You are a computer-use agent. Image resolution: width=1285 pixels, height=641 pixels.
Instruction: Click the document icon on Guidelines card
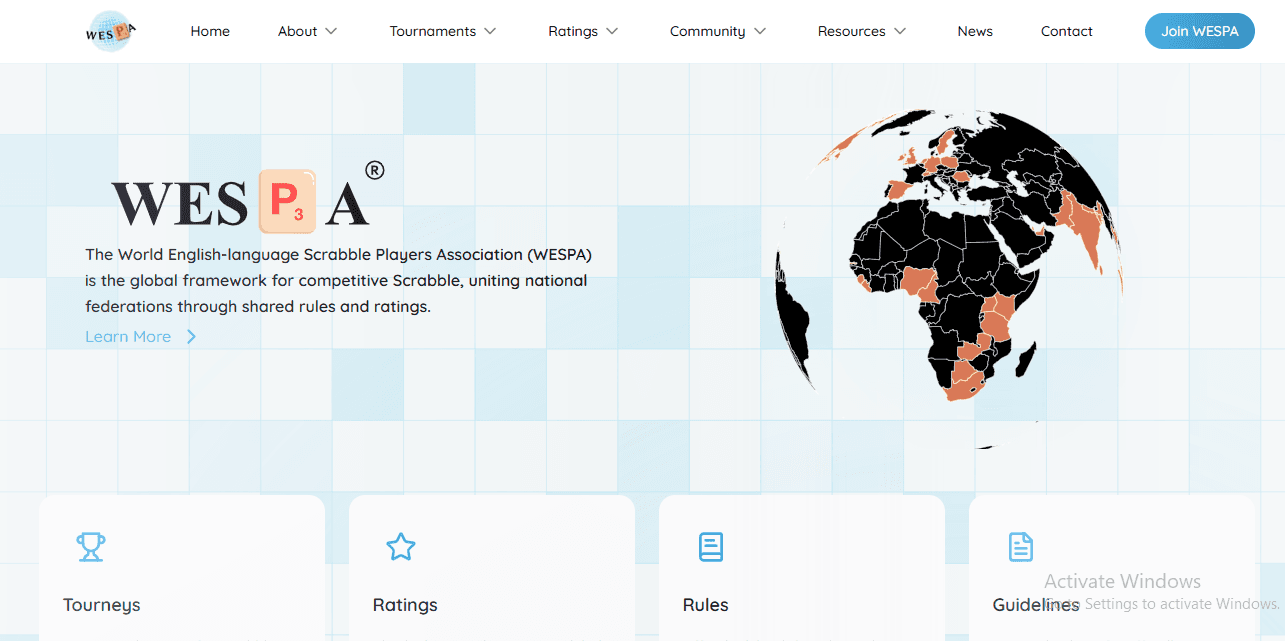[x=1020, y=547]
